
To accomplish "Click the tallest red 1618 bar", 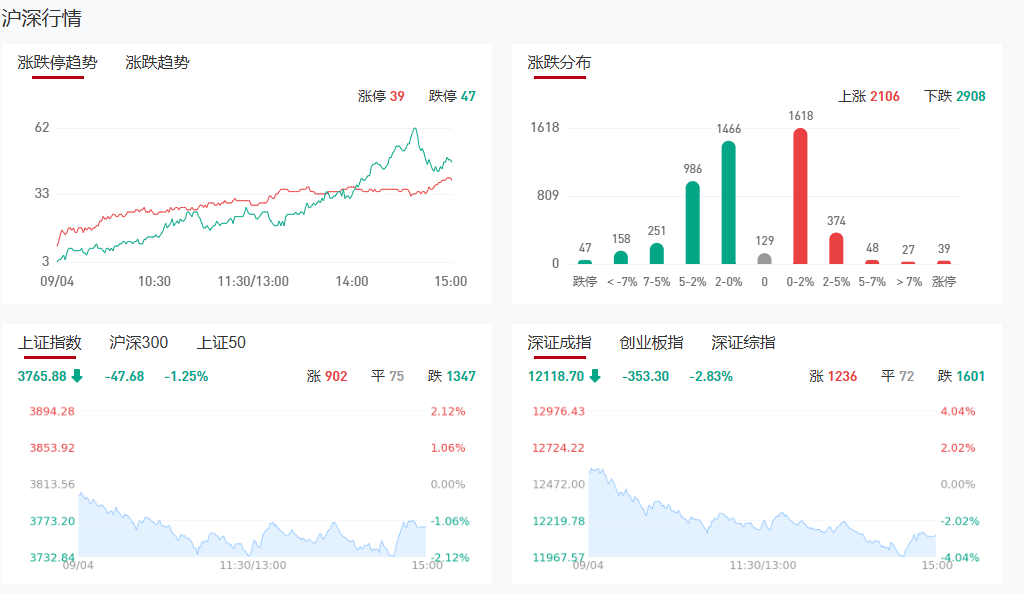I will (800, 195).
